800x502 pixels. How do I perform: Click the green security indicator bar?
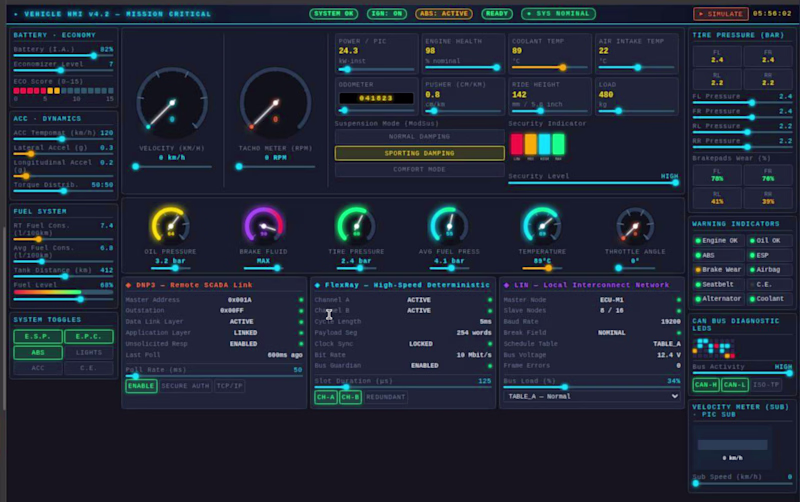[558, 144]
